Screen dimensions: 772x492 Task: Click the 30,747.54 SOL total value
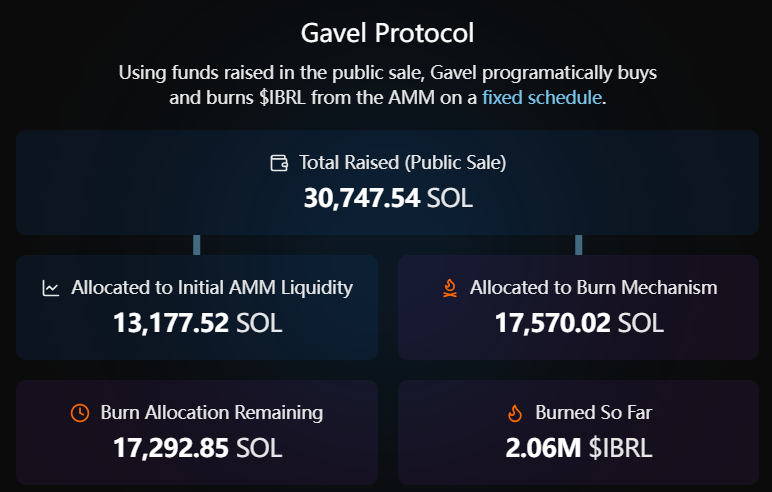pos(387,197)
